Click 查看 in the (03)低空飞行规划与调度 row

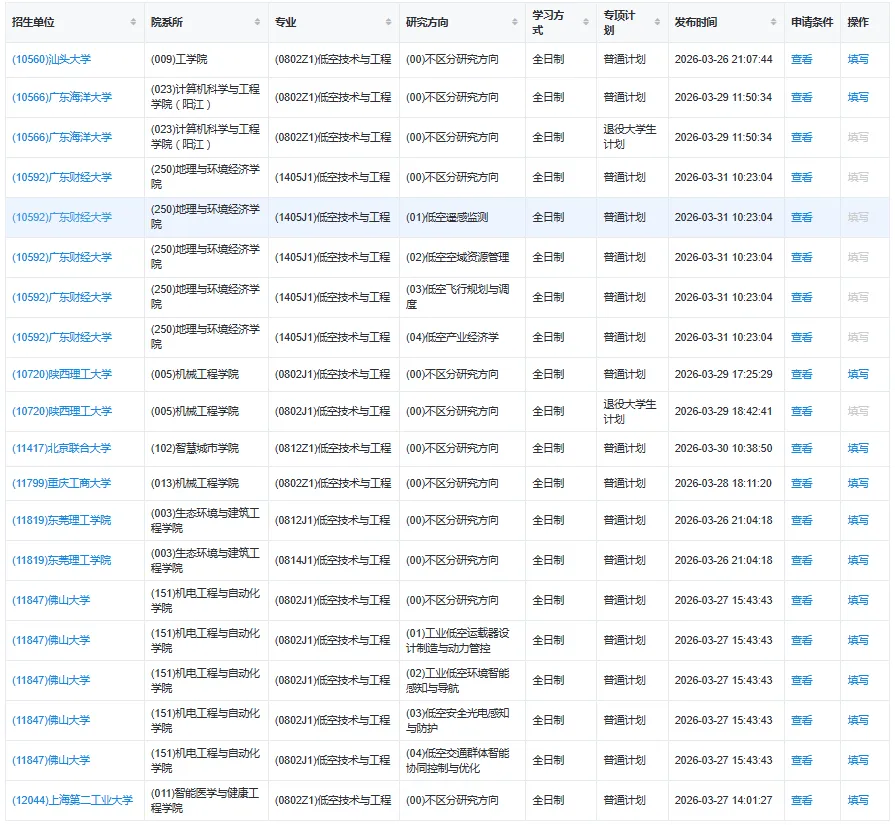point(801,297)
